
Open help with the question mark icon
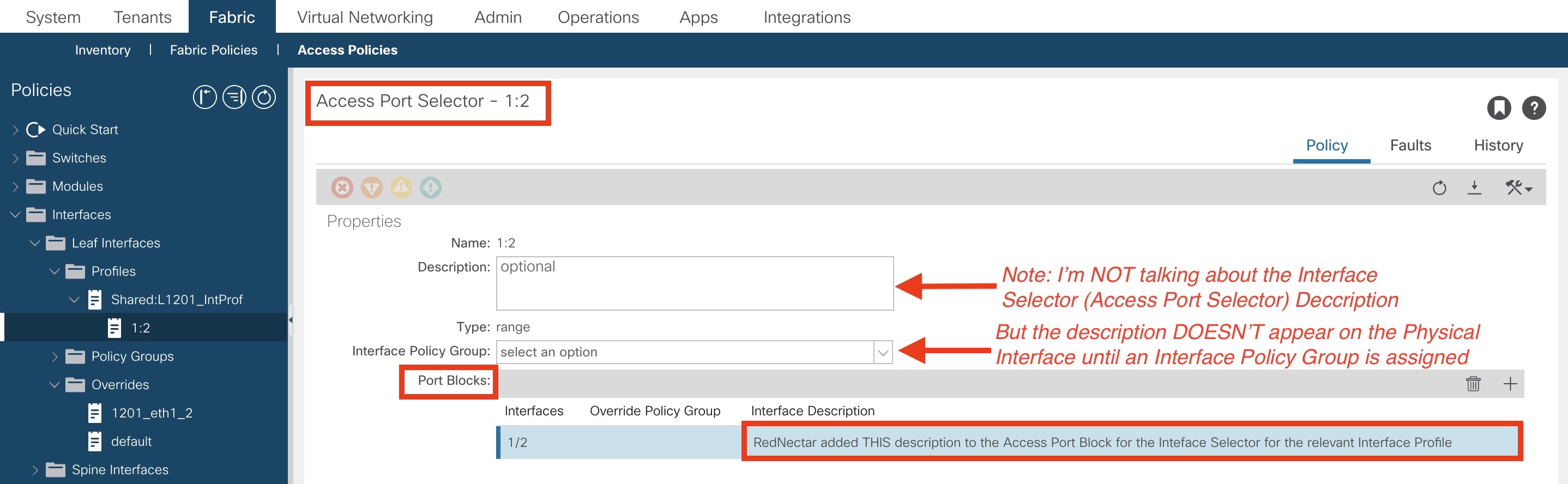[1533, 108]
